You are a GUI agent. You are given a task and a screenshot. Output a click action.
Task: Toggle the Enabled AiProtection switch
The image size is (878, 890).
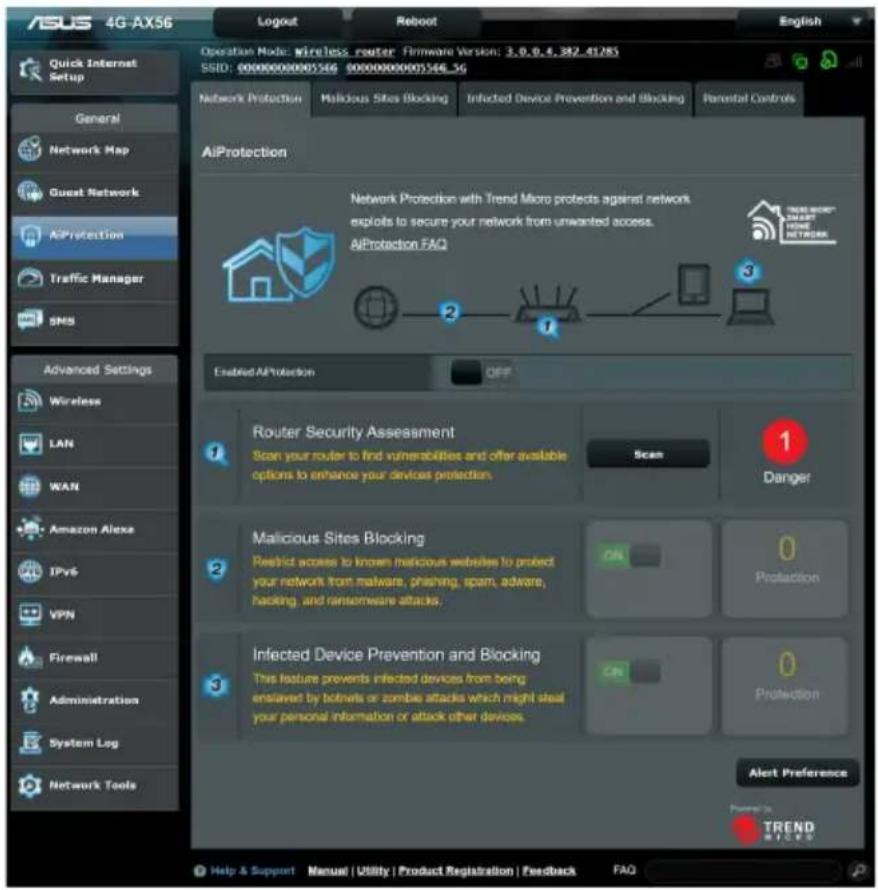coord(481,373)
